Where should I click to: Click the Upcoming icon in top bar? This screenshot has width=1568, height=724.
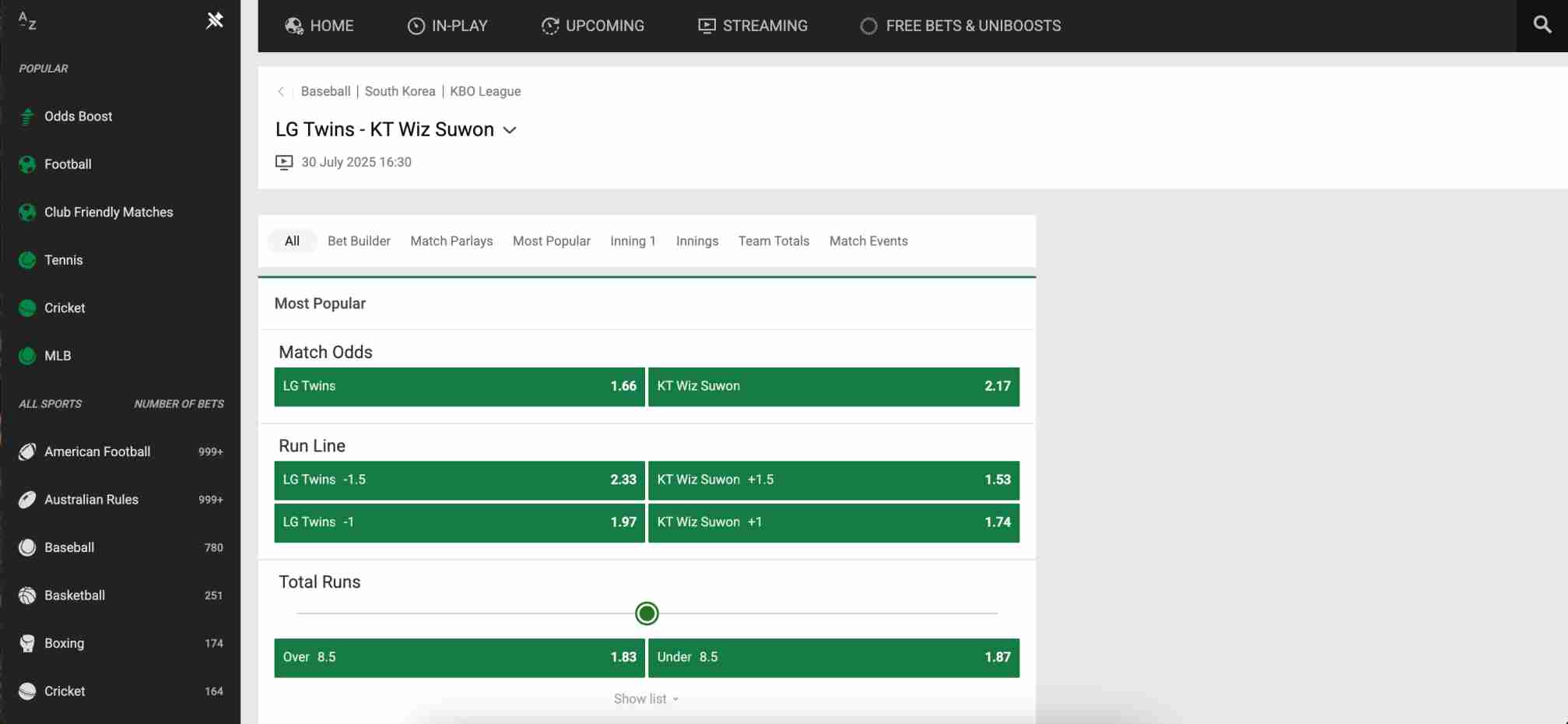point(550,26)
